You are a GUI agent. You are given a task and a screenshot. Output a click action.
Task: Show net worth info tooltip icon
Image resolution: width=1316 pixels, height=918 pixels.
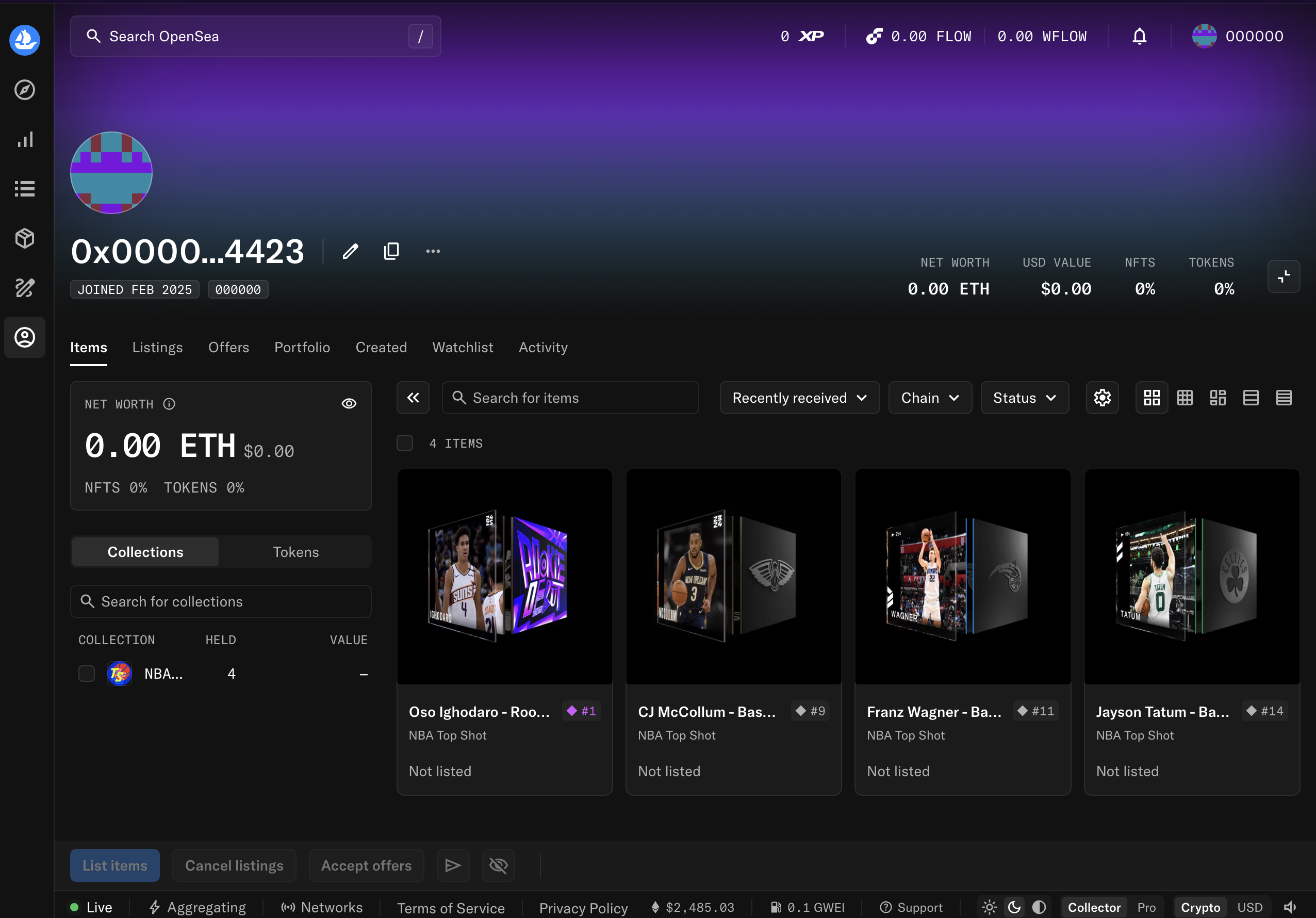click(x=169, y=404)
